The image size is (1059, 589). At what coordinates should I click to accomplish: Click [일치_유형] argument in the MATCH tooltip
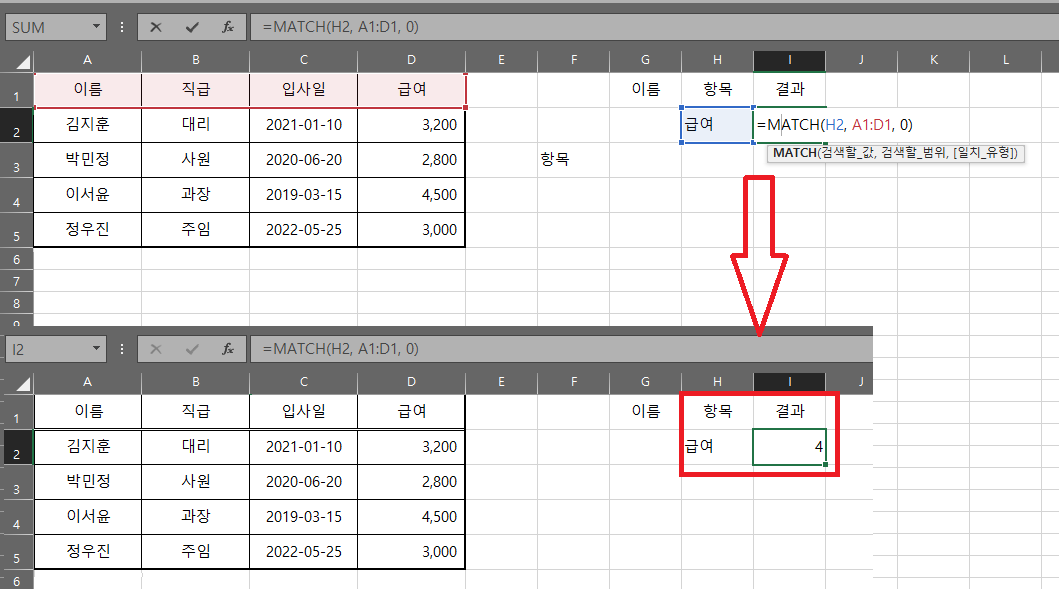[x=983, y=153]
